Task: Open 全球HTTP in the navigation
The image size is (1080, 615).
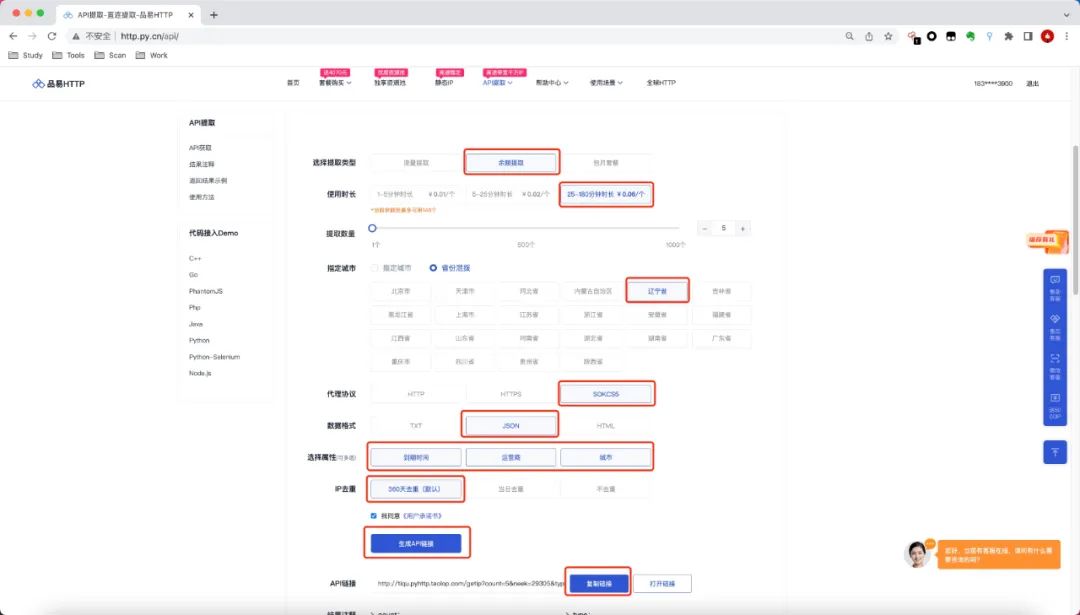Action: 661,83
